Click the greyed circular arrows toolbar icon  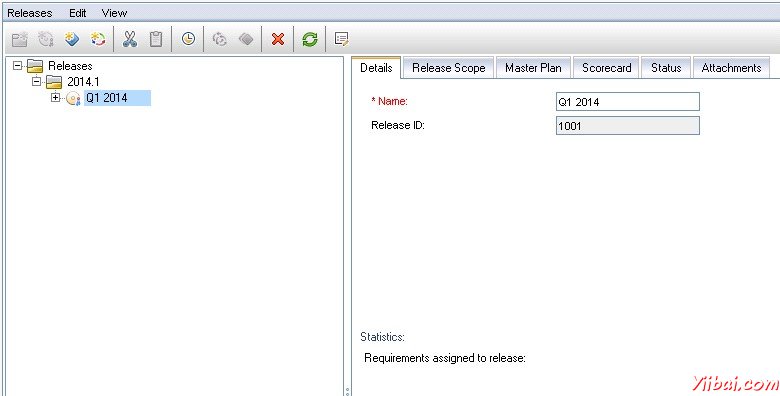[x=220, y=39]
